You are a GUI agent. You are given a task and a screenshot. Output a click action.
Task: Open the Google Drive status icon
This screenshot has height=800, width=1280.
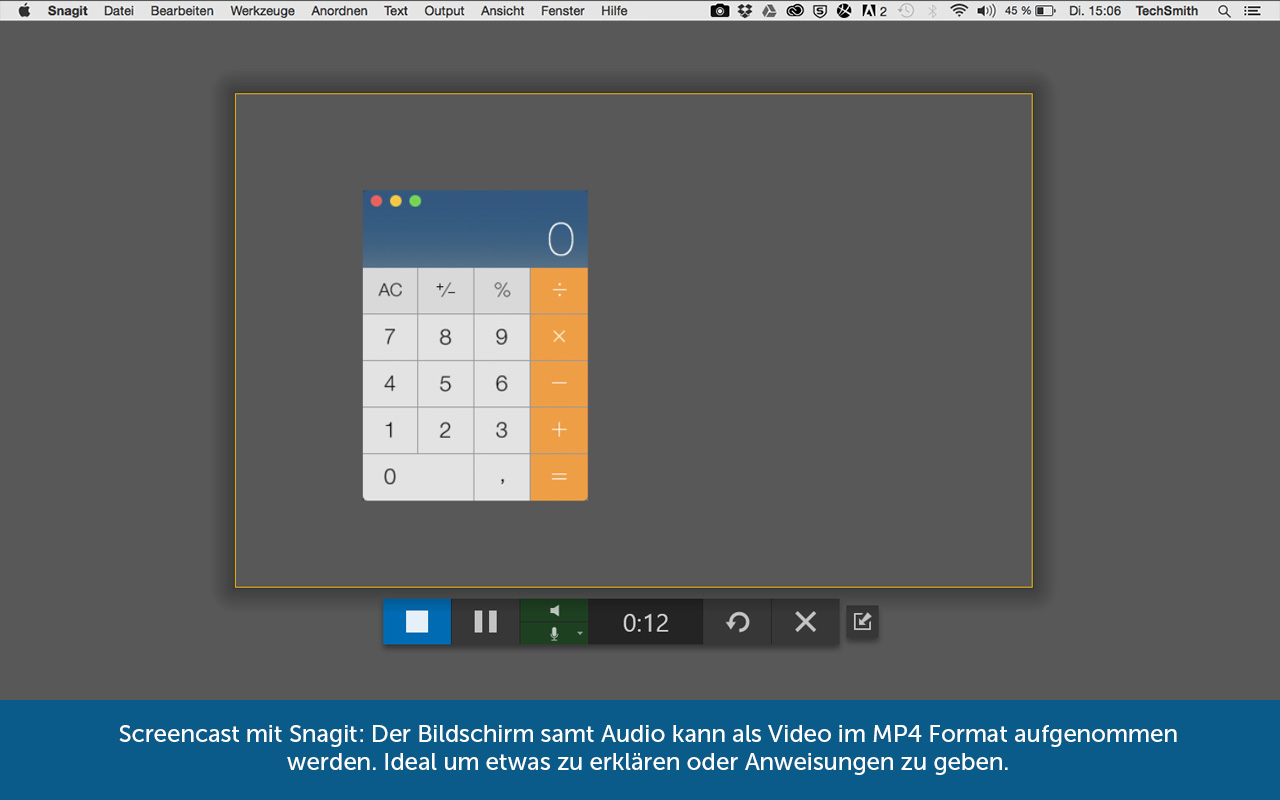point(769,11)
